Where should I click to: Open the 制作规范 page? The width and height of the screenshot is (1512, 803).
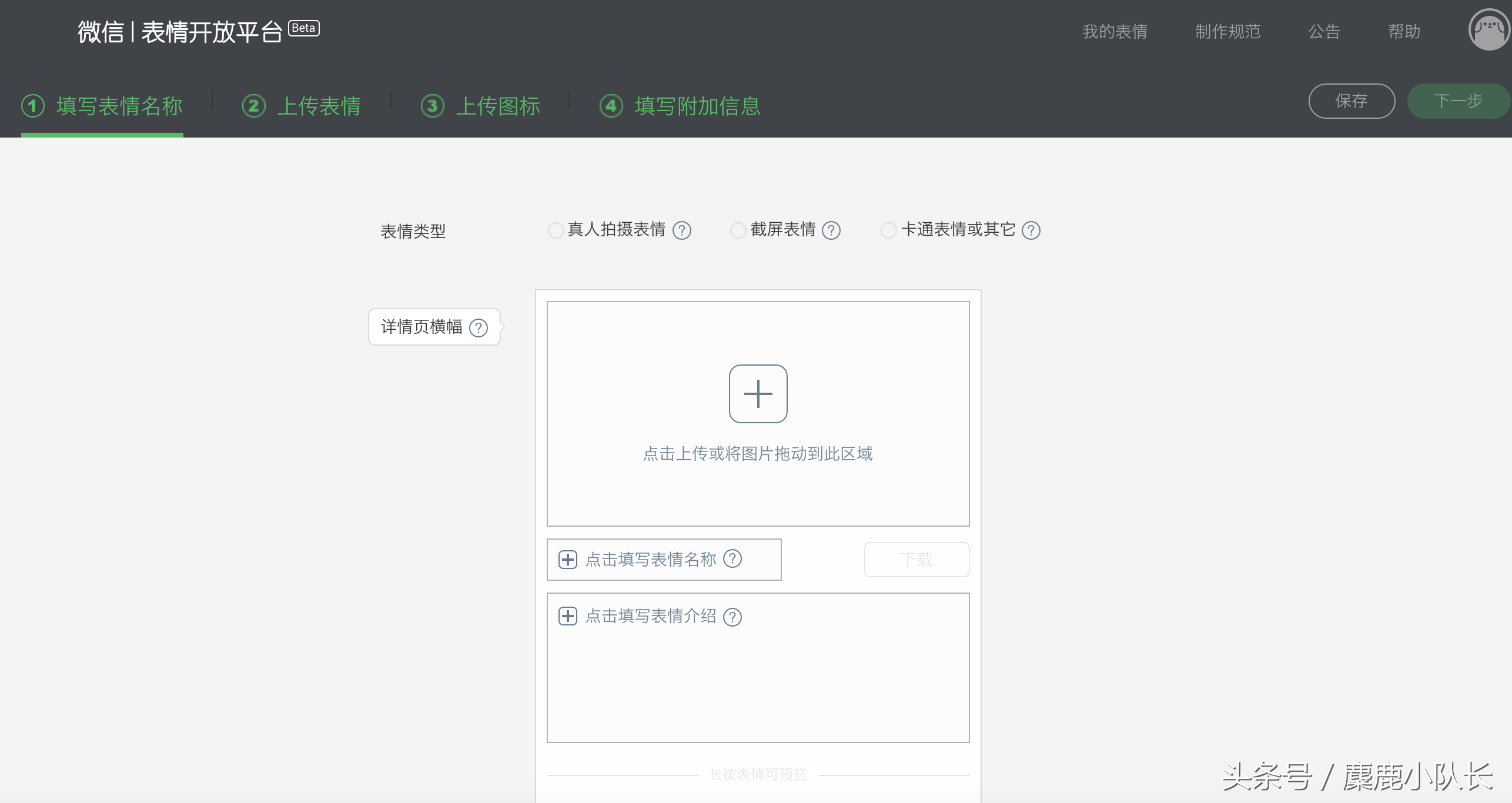1227,32
